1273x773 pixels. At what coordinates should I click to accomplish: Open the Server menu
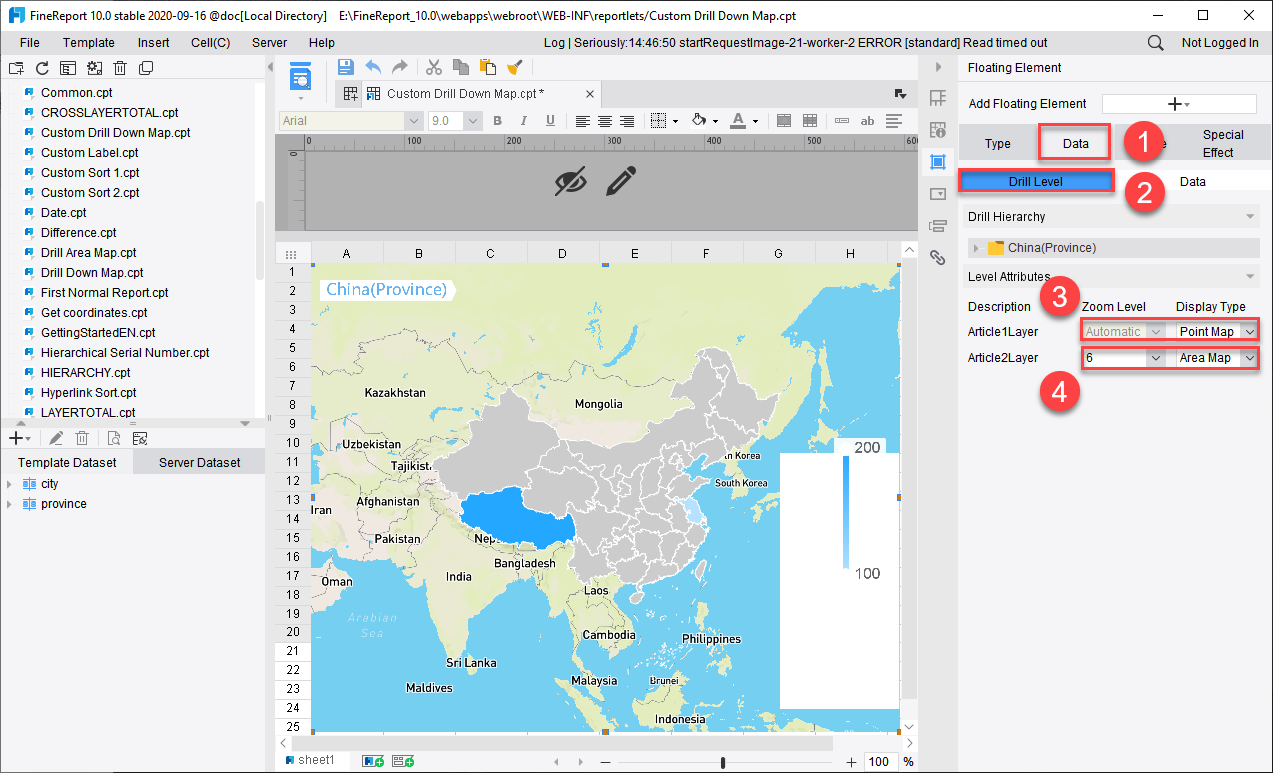click(x=270, y=43)
